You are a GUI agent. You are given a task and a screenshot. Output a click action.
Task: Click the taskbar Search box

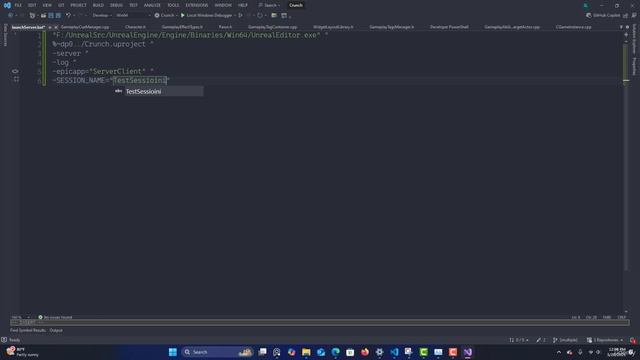click(217, 352)
